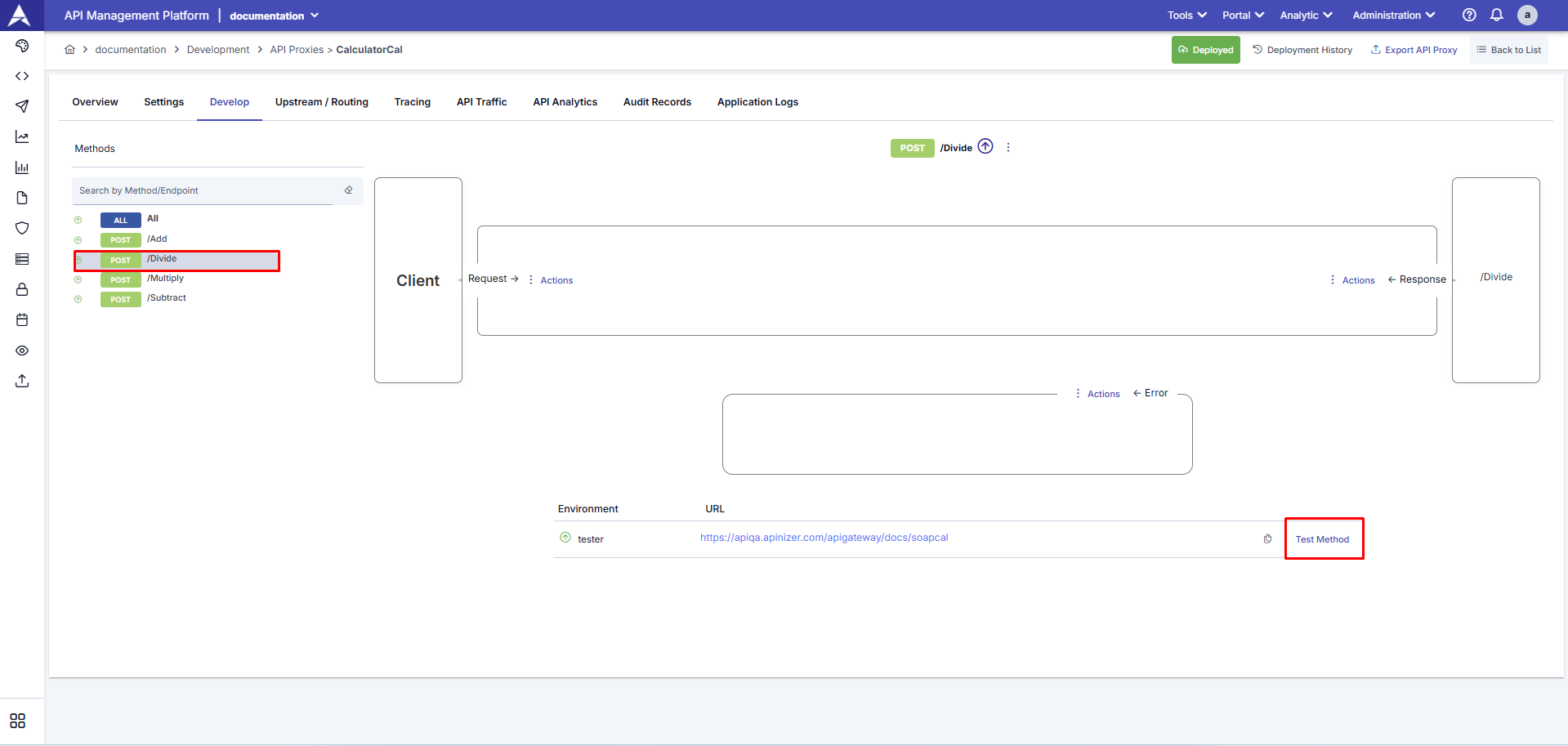Click the shield security sidebar icon
This screenshot has height=746, width=1568.
[x=21, y=228]
